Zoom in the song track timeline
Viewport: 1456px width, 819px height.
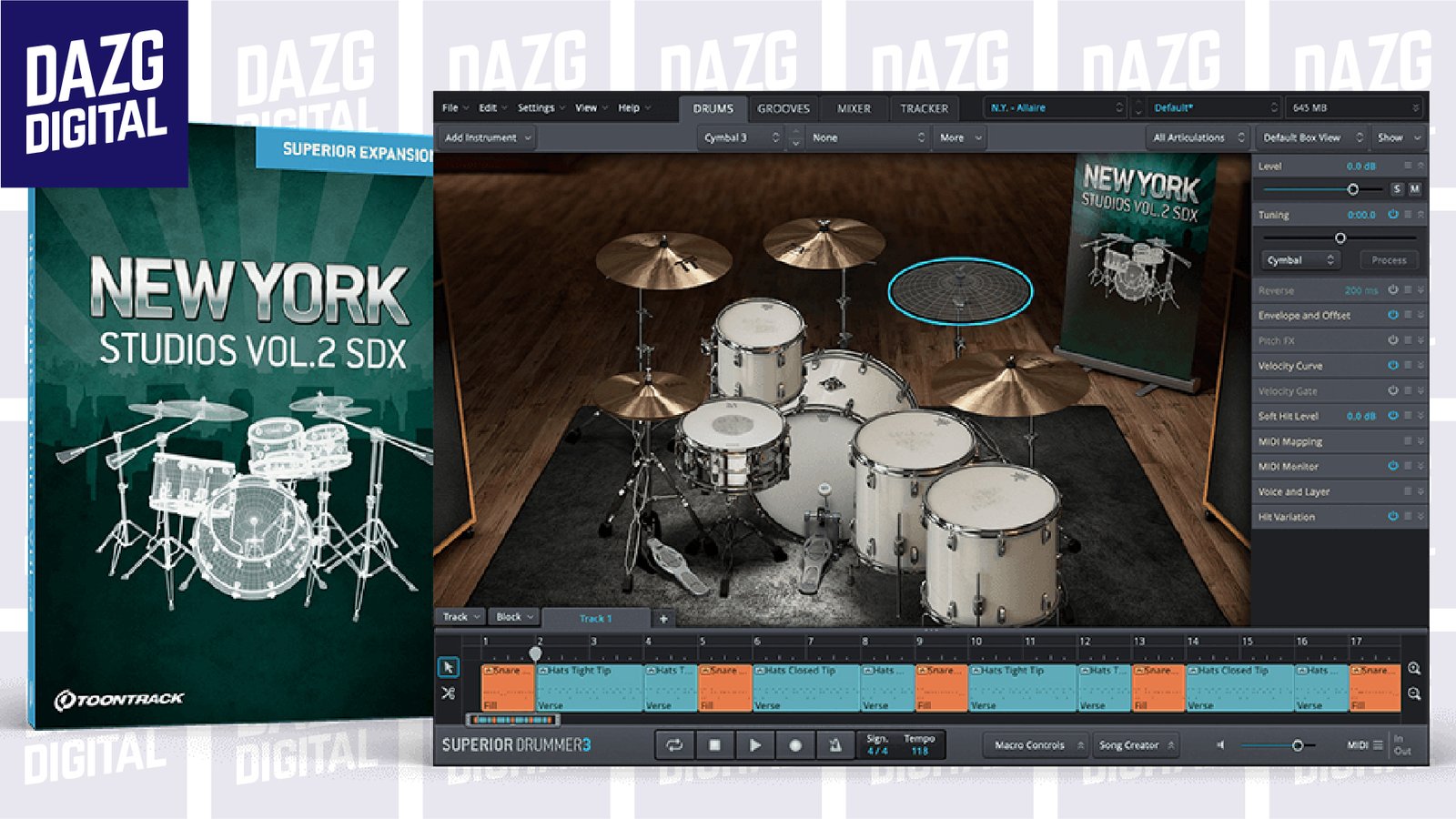click(1414, 669)
